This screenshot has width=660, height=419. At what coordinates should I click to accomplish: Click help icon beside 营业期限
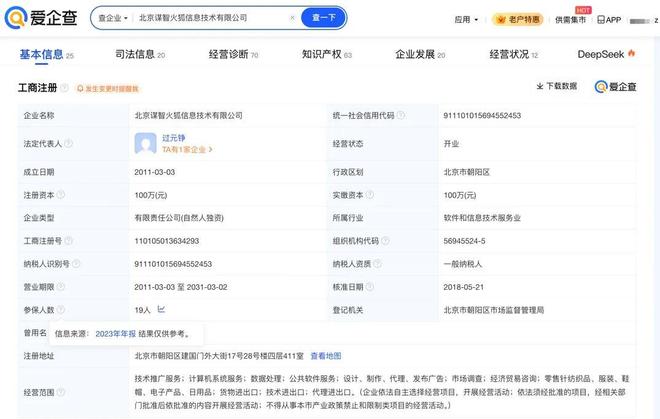click(x=61, y=286)
